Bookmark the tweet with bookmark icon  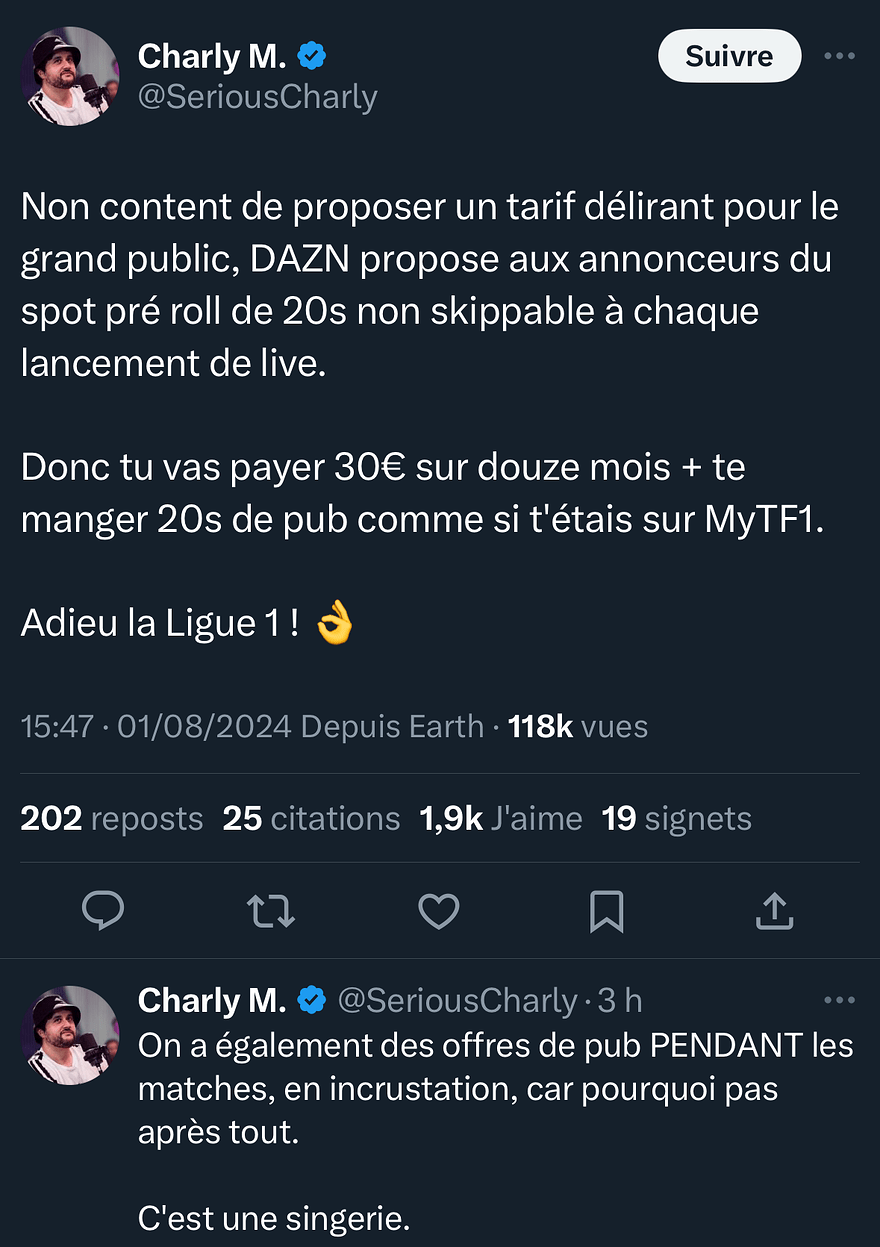pos(607,911)
